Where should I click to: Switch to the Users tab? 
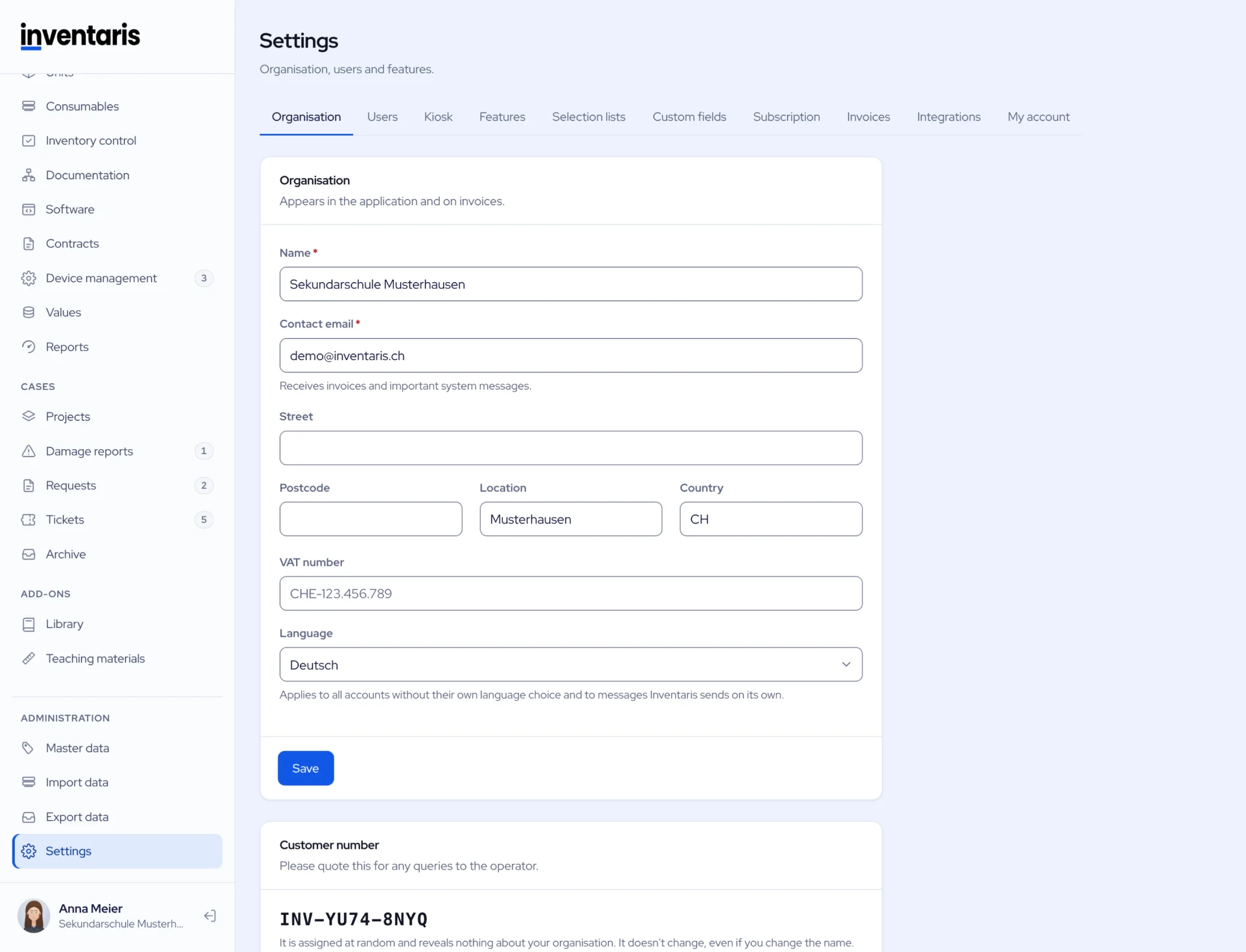382,117
